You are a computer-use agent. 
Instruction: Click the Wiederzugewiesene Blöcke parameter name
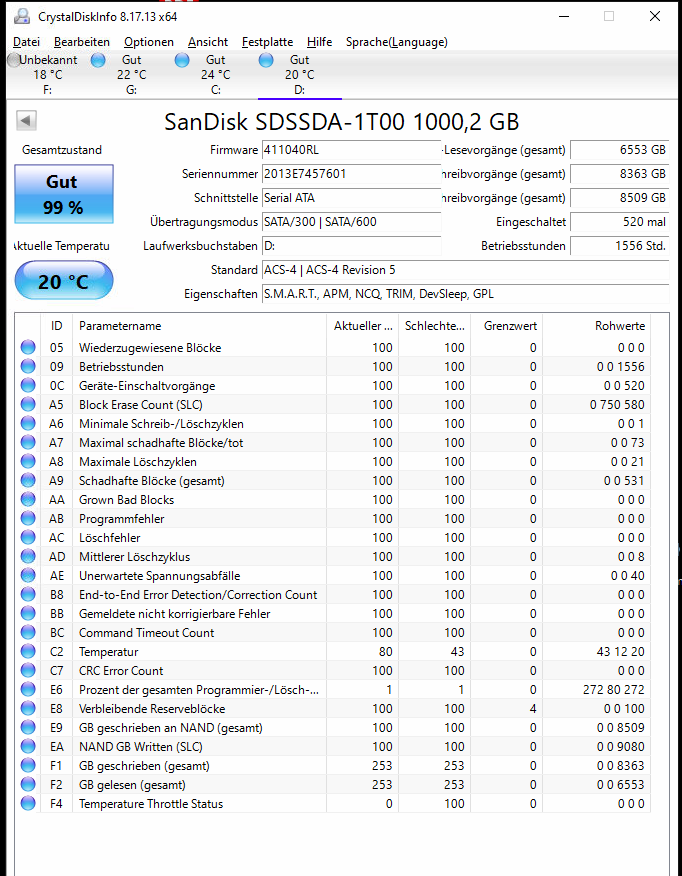pos(150,347)
